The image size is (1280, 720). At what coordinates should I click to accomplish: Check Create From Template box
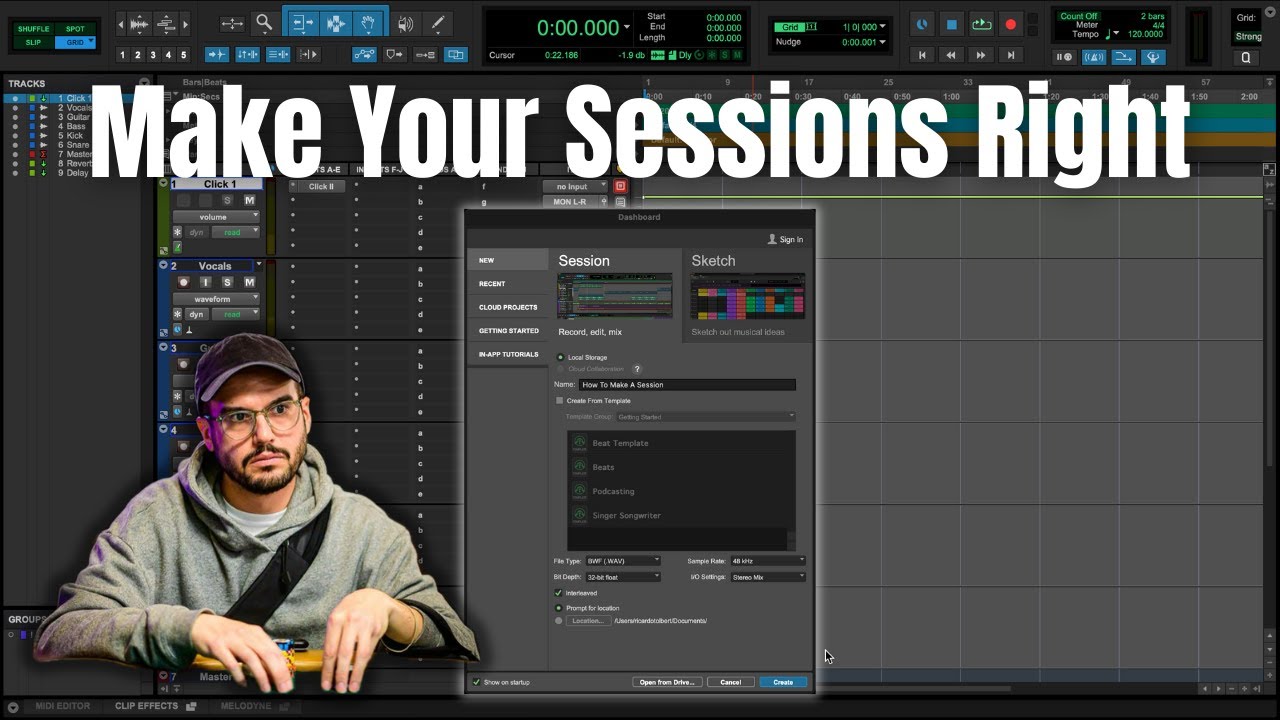tap(559, 401)
